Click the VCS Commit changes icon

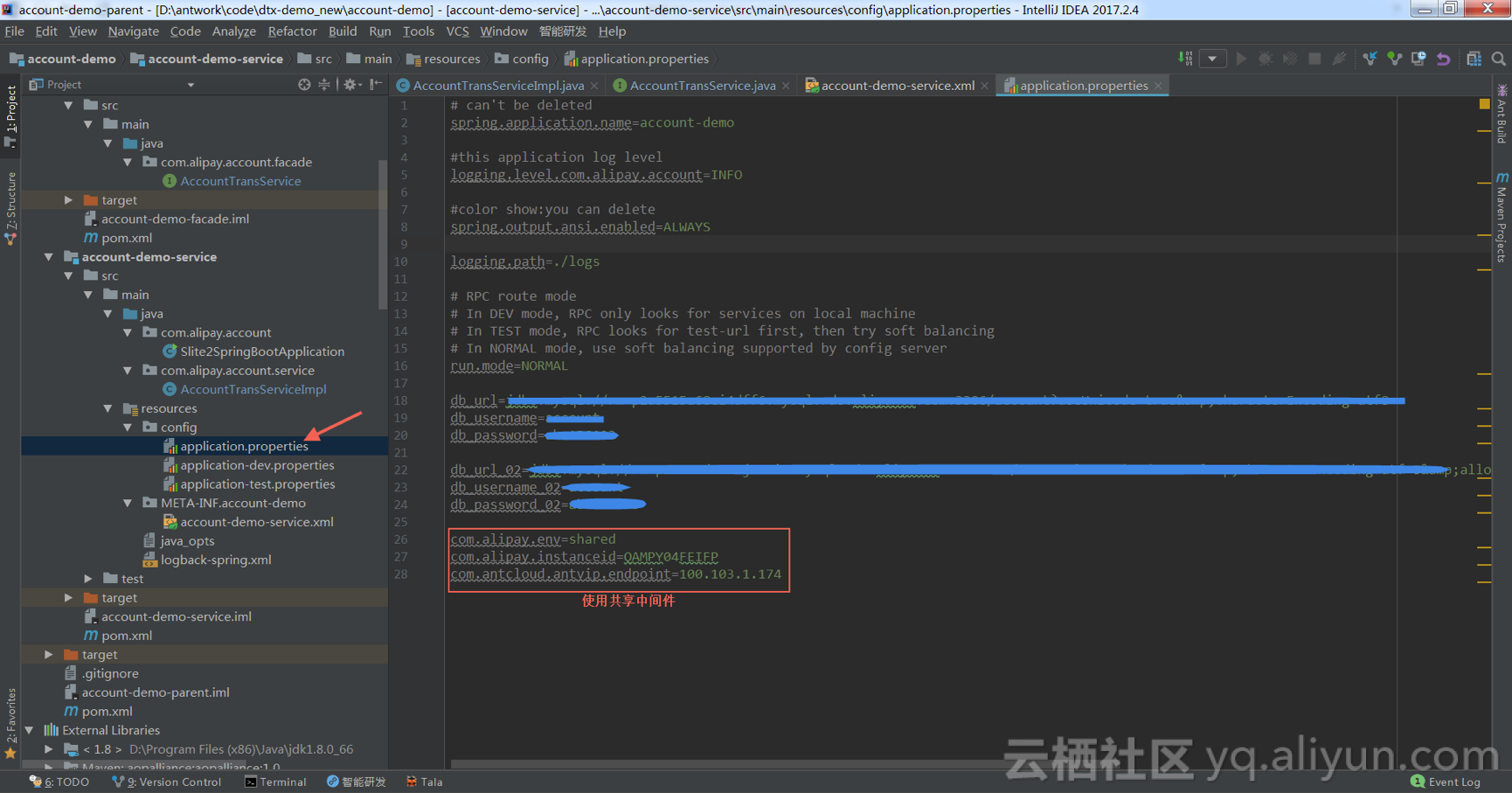(1394, 59)
